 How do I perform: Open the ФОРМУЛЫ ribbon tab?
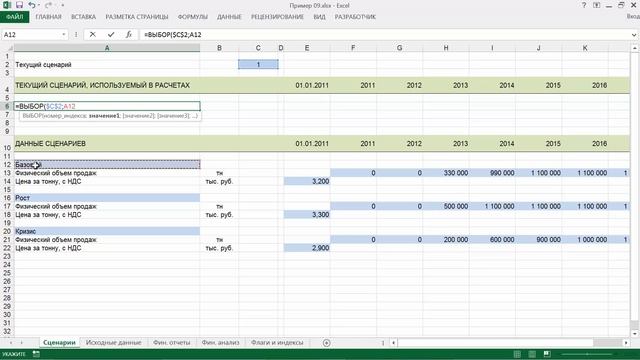pyautogui.click(x=193, y=17)
